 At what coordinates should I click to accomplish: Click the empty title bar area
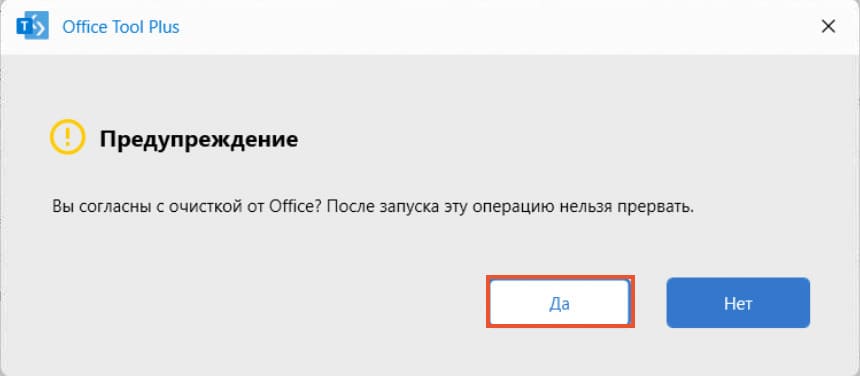click(494, 26)
